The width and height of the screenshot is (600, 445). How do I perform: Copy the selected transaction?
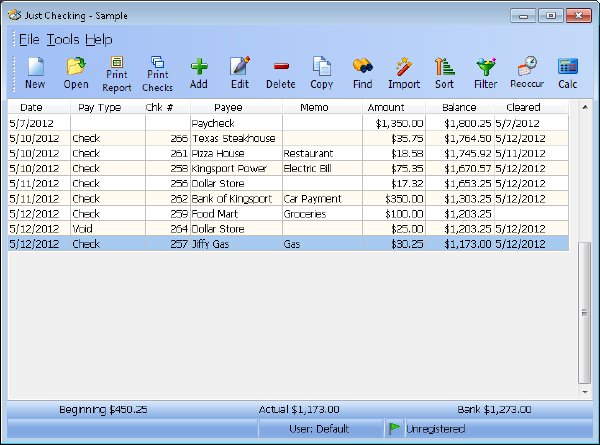(x=322, y=74)
